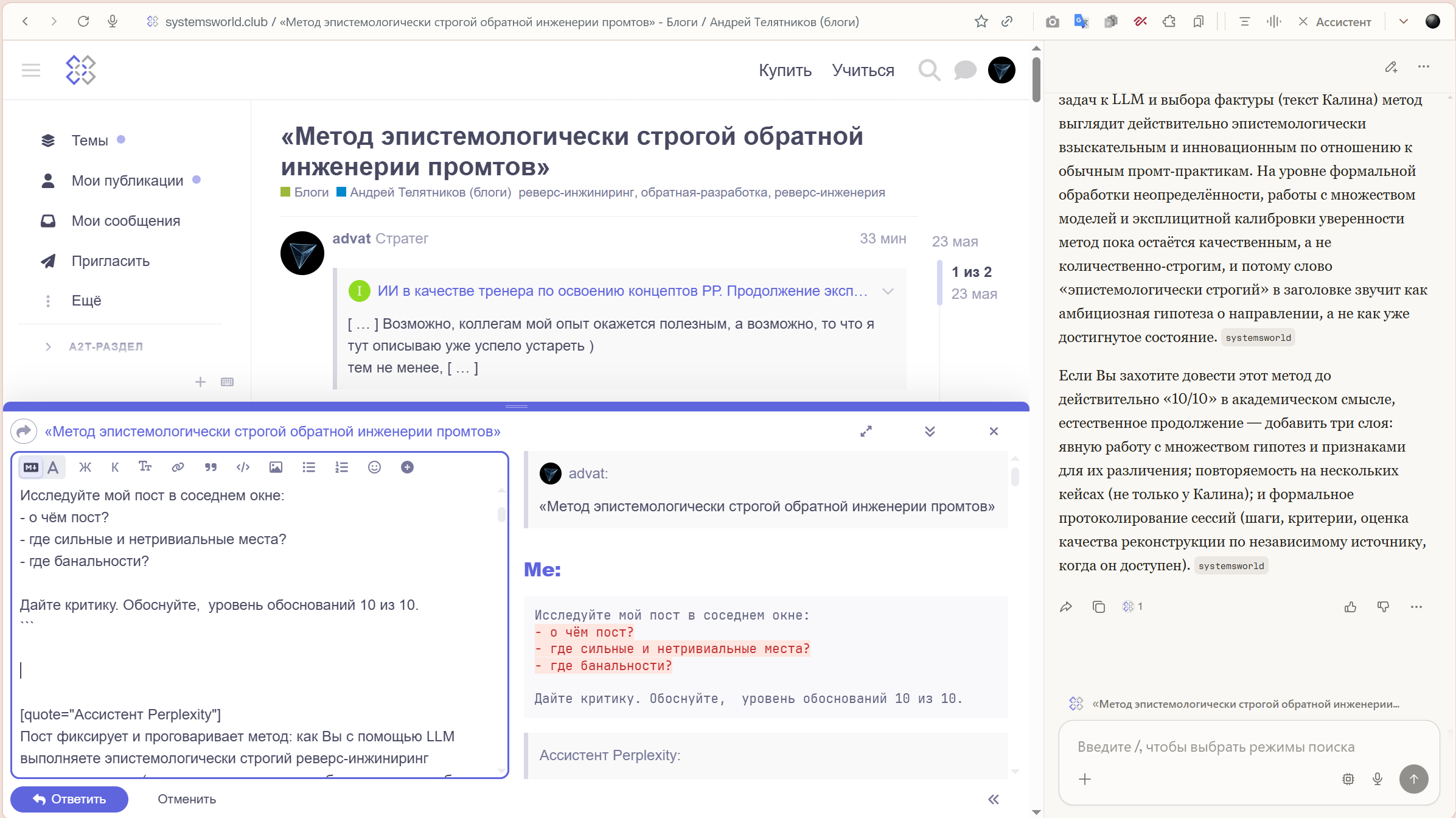Toggle the keyboard shortcuts icon in the sidebar
Viewport: 1456px width, 818px height.
click(227, 382)
